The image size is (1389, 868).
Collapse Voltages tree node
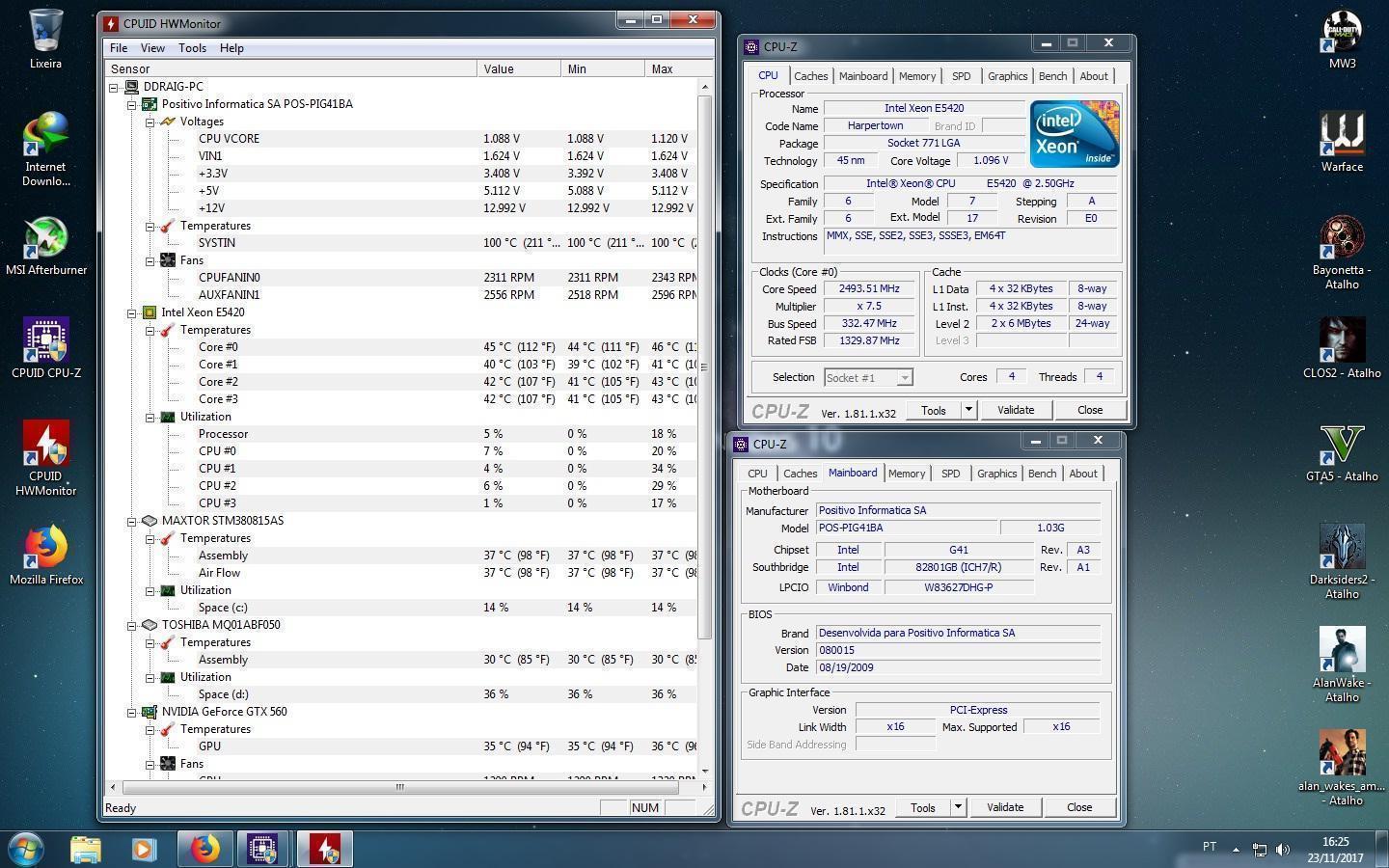[x=150, y=122]
